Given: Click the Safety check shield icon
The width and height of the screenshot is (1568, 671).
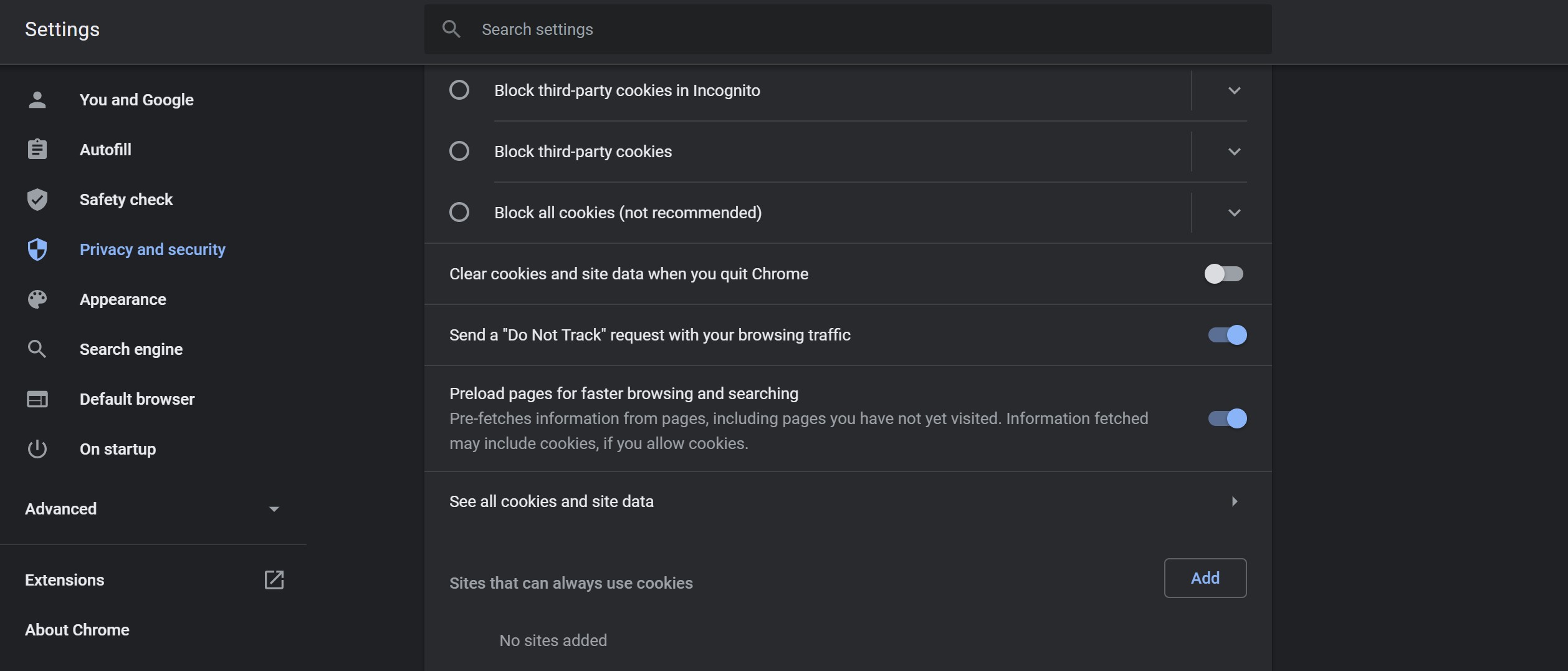Looking at the screenshot, I should (37, 200).
